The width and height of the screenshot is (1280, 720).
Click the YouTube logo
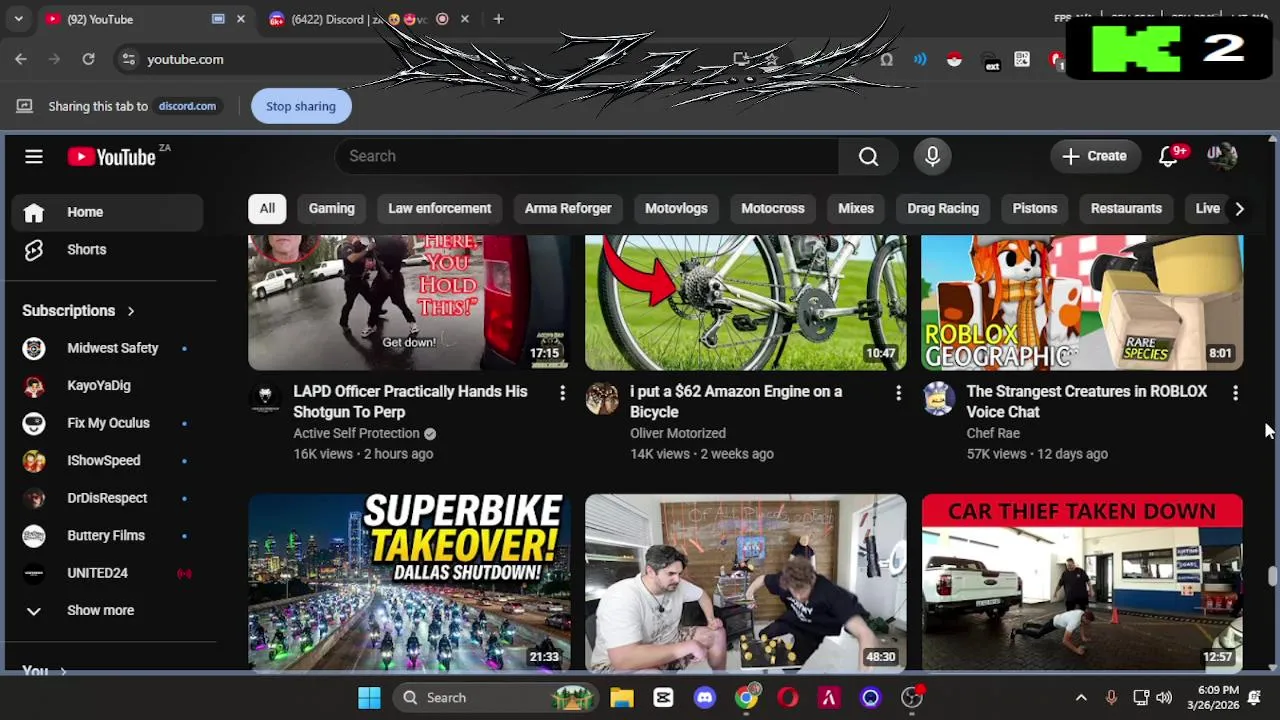[x=111, y=157]
